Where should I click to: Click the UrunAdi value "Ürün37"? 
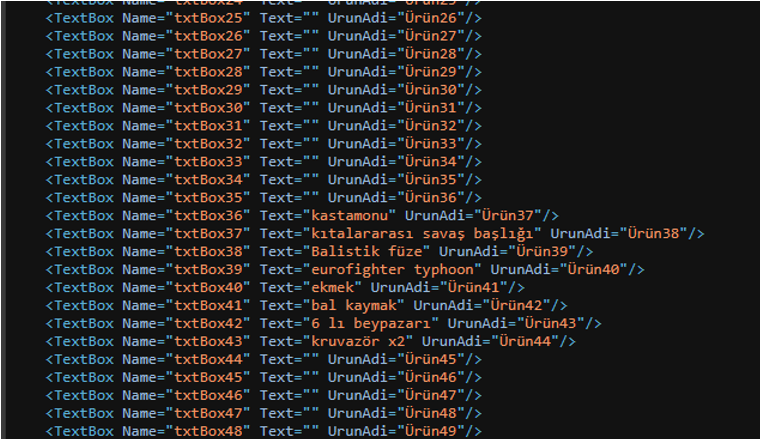508,216
